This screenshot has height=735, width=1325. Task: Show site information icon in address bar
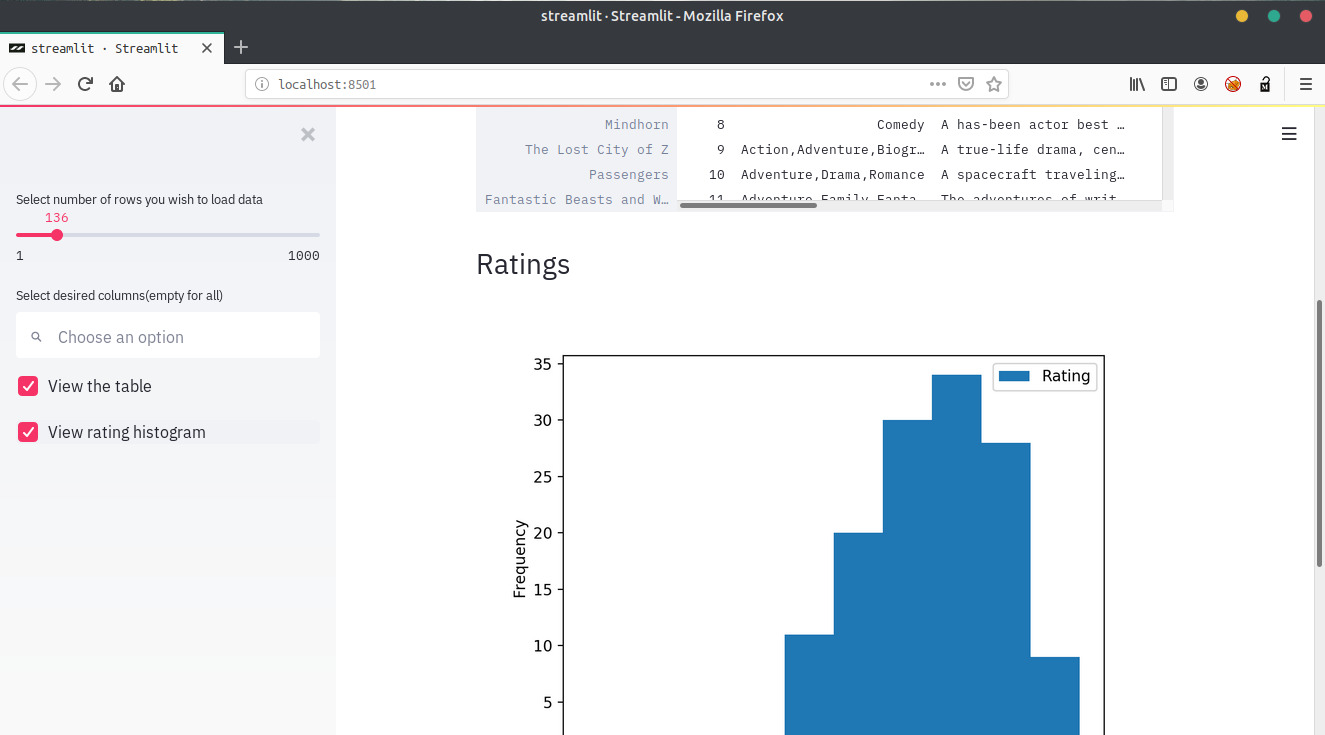tap(262, 85)
